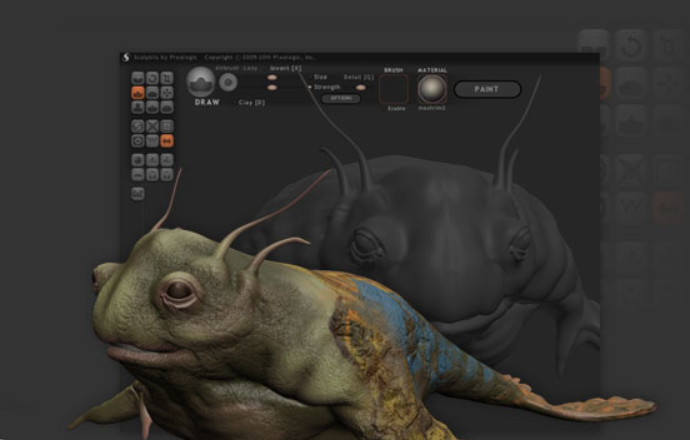This screenshot has width=690, height=440.
Task: Select the Smooth brush tool icon
Action: pyautogui.click(x=167, y=107)
